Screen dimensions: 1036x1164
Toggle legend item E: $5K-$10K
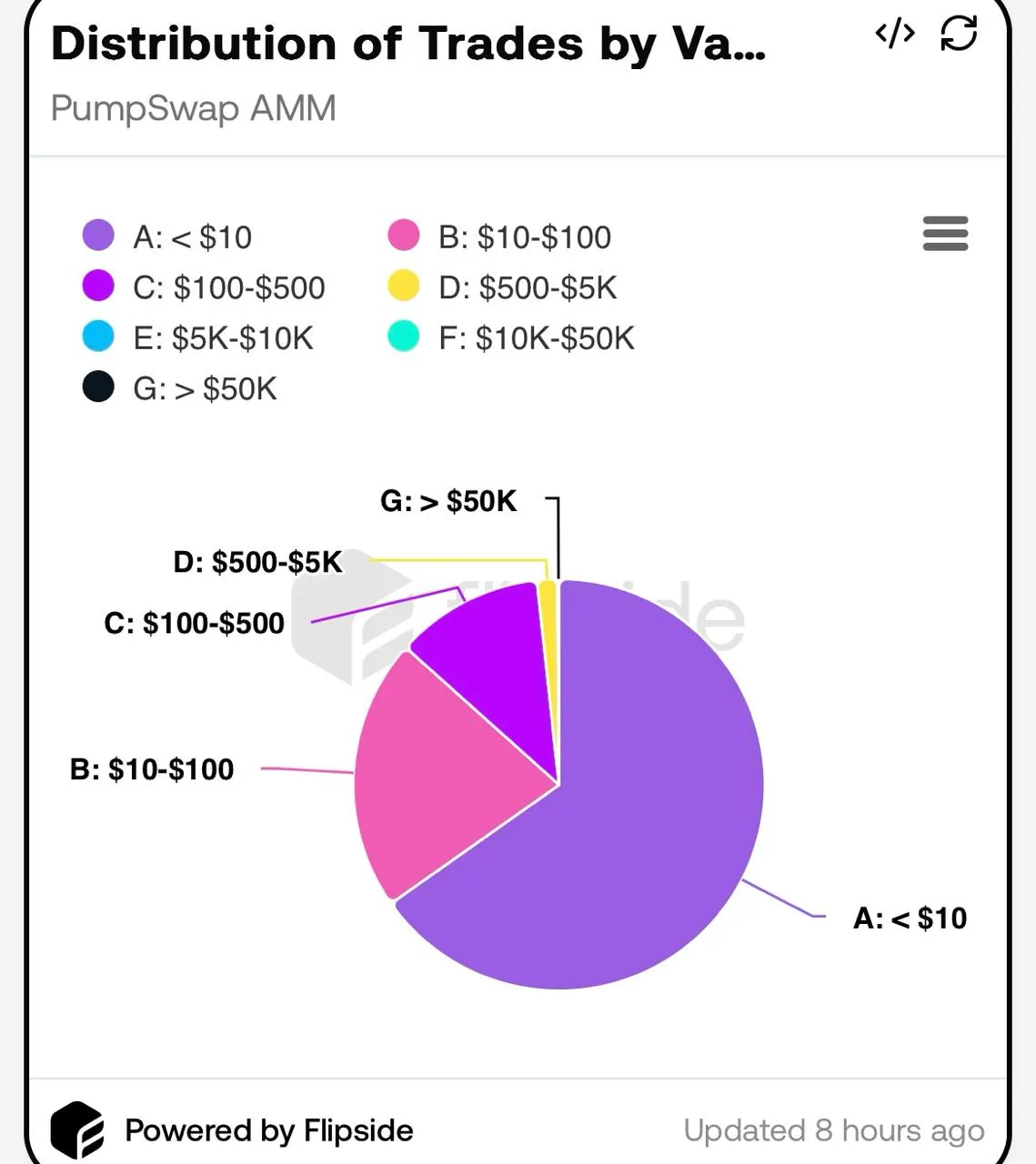[222, 338]
